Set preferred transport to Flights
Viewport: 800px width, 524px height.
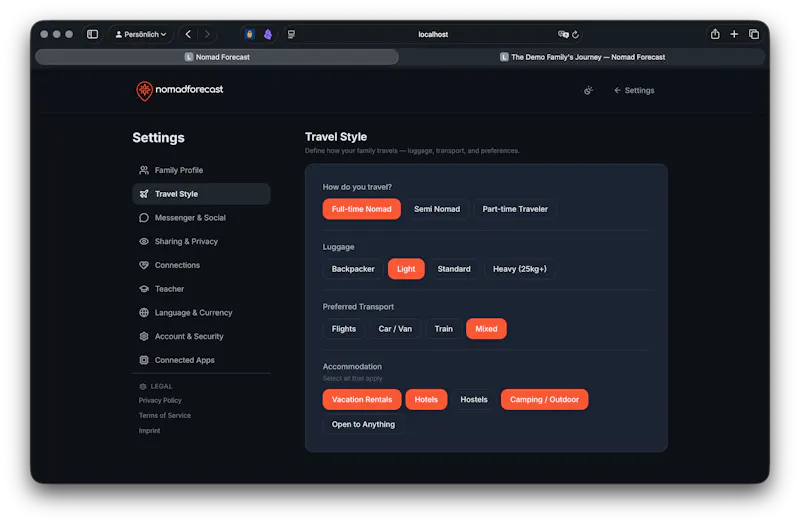(x=344, y=329)
